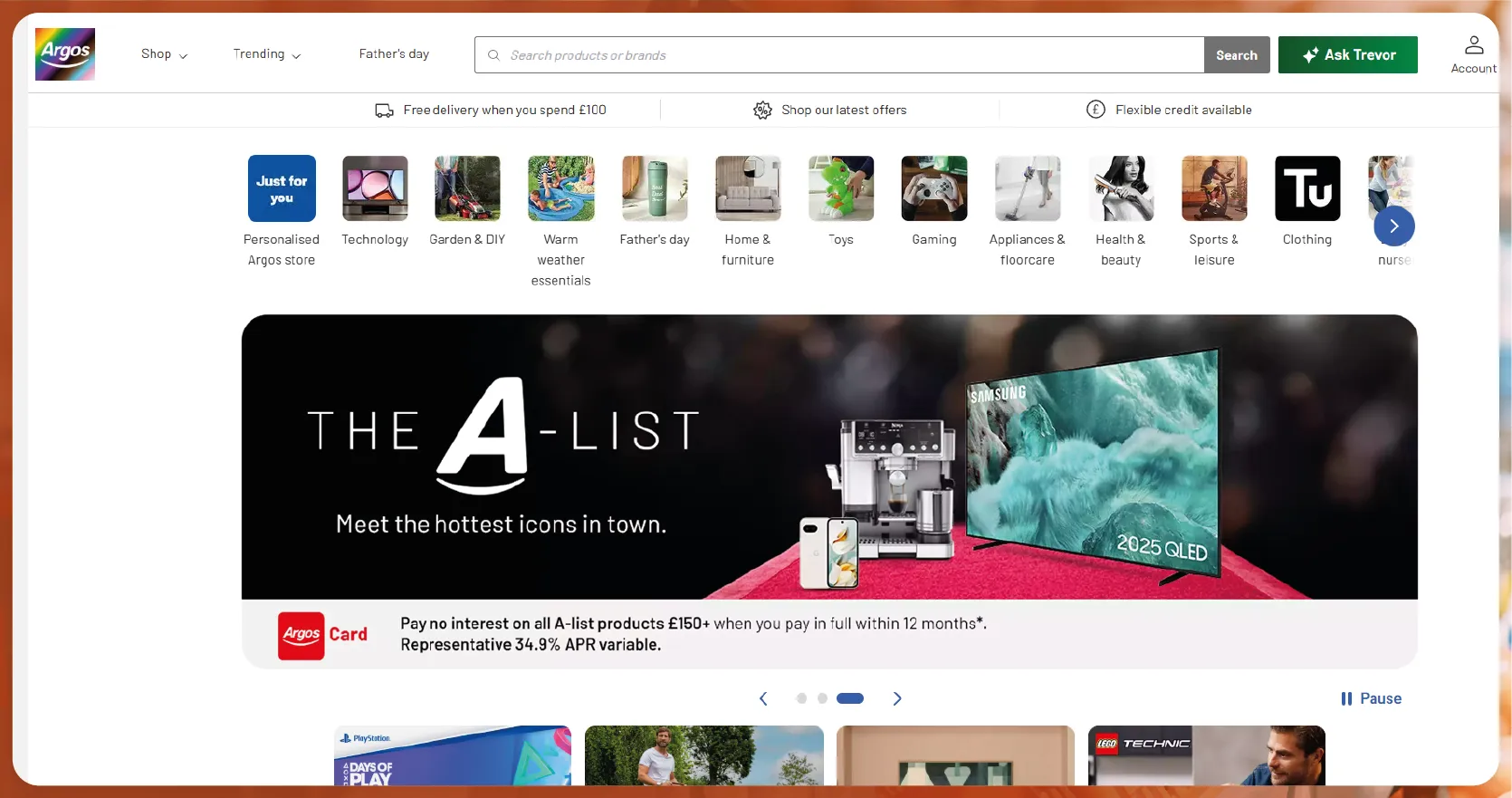The image size is (1512, 798).
Task: Open Shop our latest offers
Action: pos(830,110)
